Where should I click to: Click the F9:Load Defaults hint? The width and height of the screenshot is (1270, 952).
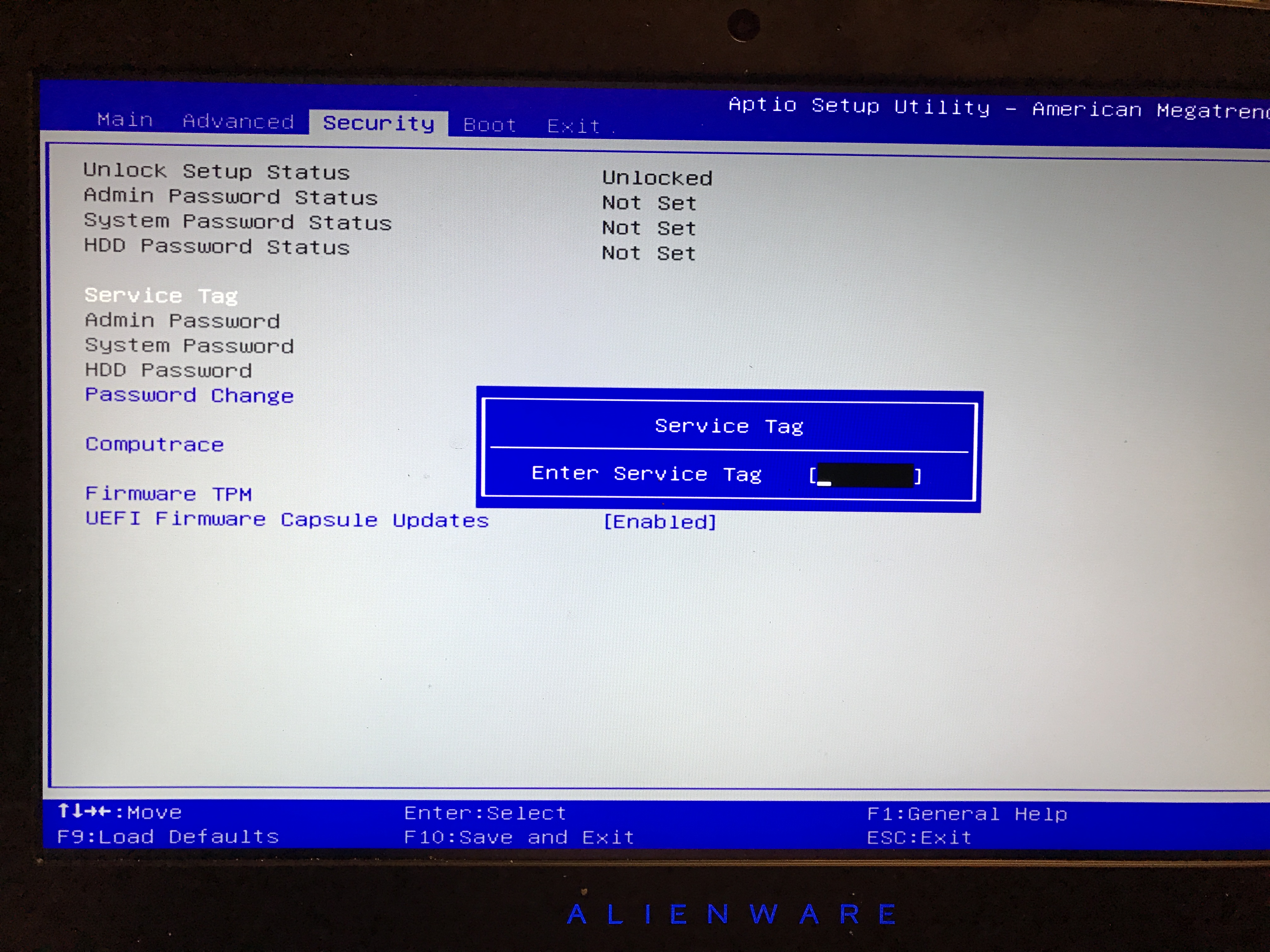[168, 836]
